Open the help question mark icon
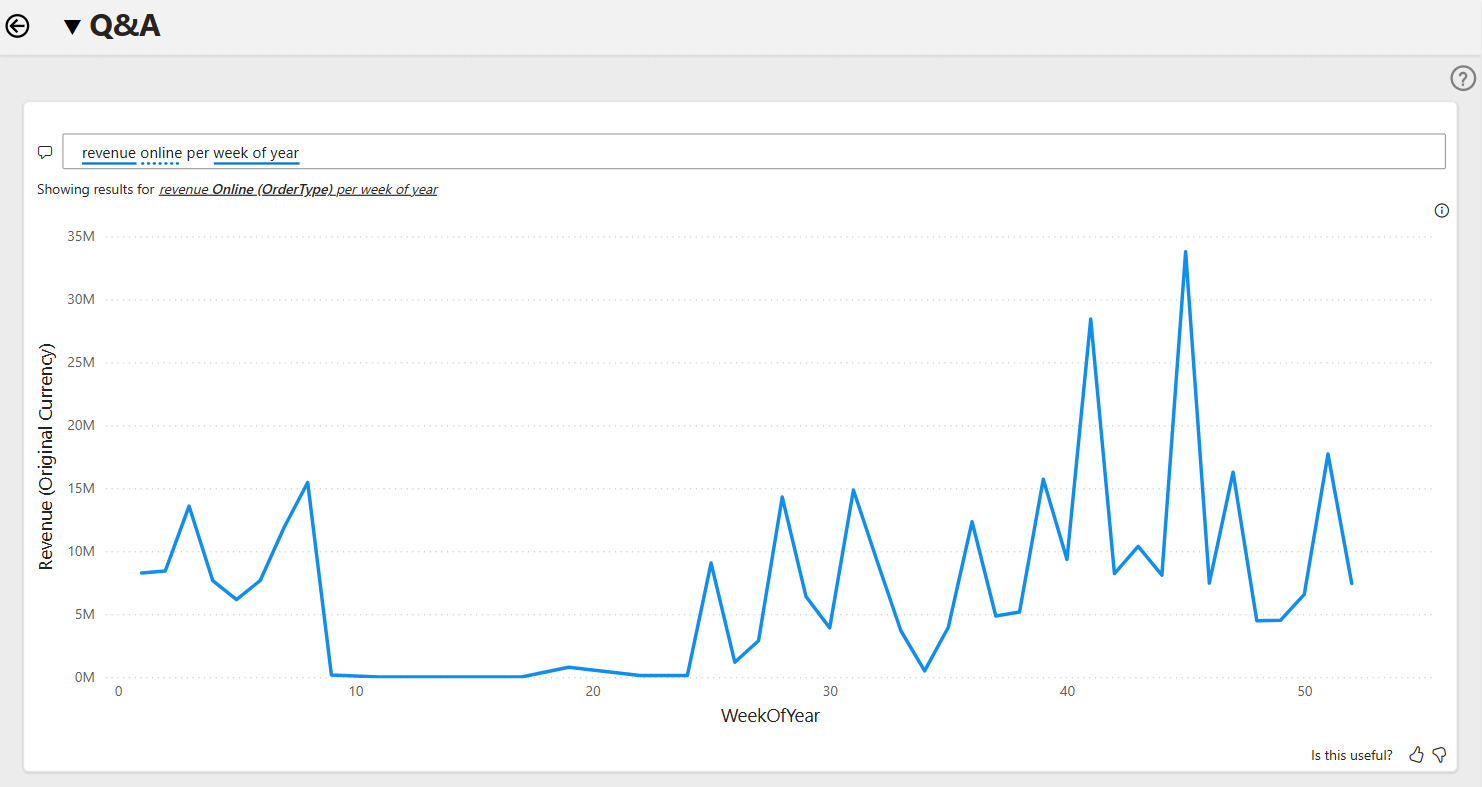Image resolution: width=1482 pixels, height=787 pixels. 1463,78
